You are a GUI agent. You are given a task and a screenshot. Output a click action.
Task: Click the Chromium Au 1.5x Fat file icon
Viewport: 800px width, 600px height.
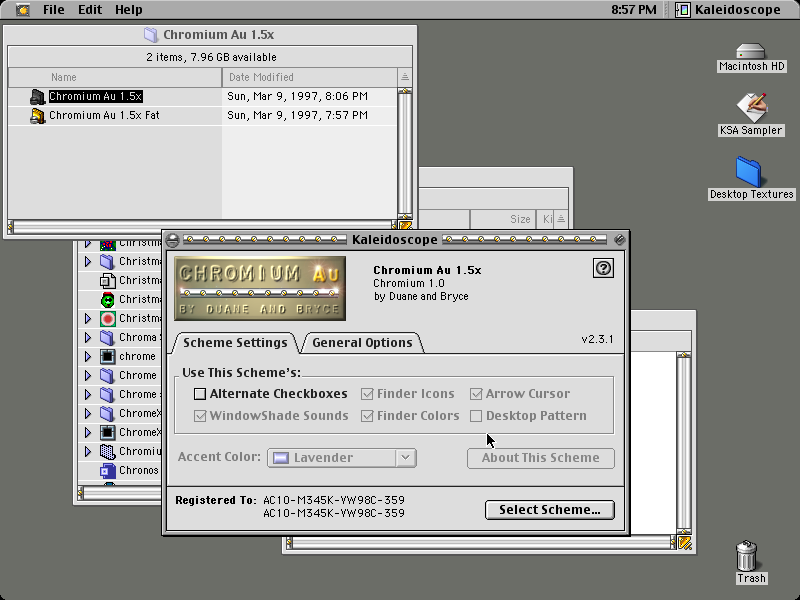click(x=37, y=115)
